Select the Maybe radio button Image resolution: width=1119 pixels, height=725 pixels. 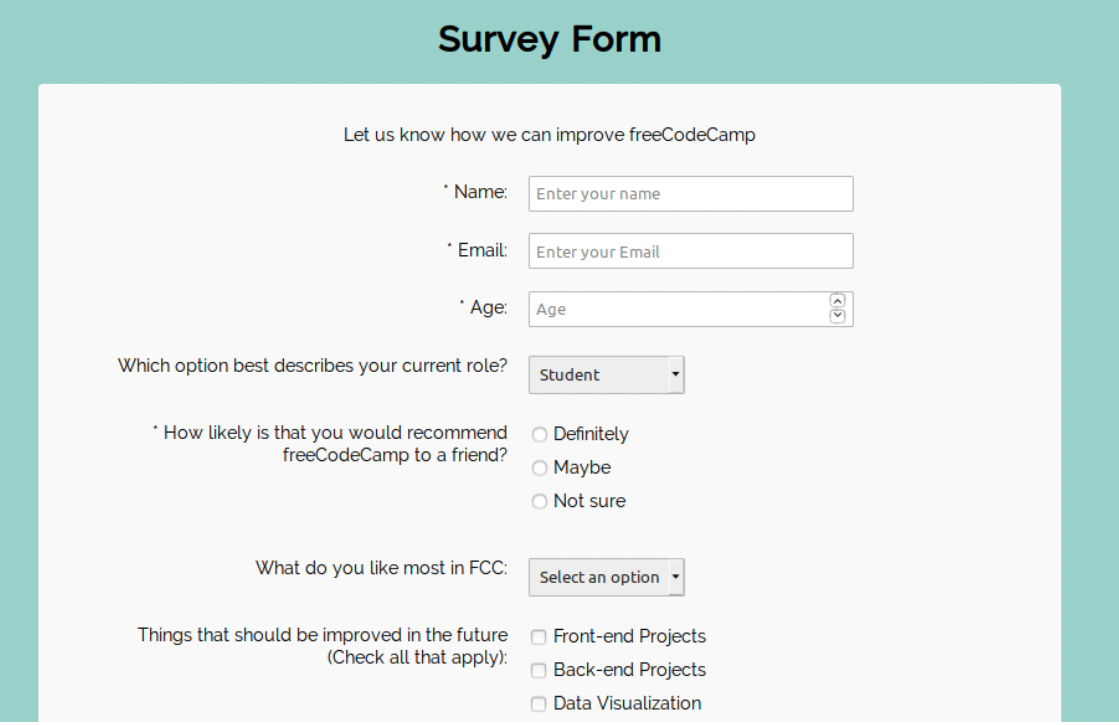tap(539, 468)
